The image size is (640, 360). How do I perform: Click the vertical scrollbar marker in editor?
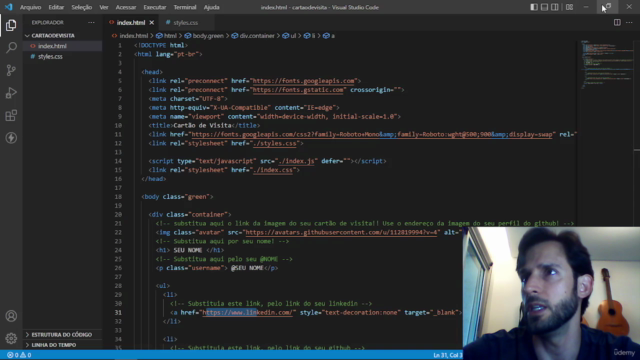tap(637, 151)
